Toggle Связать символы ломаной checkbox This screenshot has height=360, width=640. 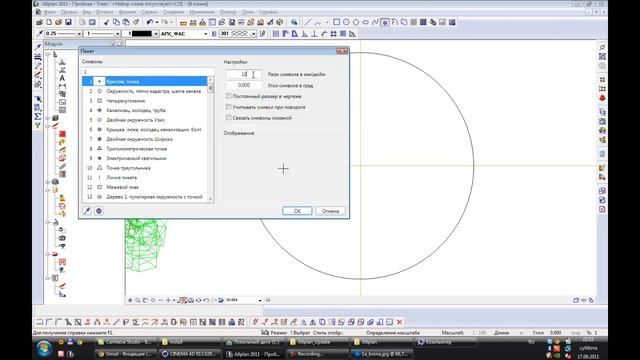pos(229,118)
